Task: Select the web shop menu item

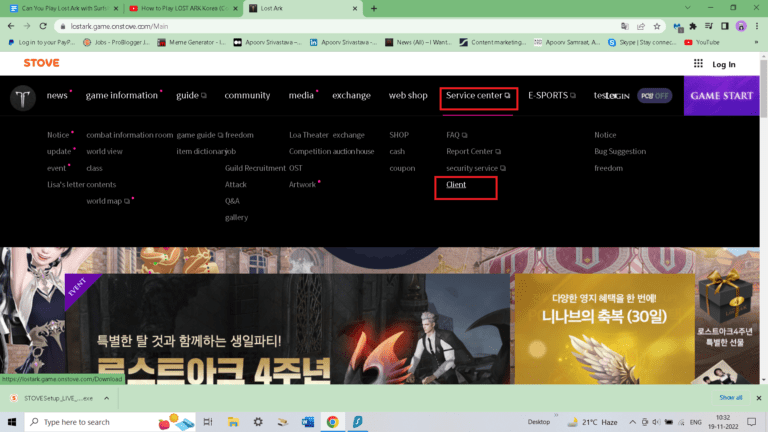Action: click(408, 96)
